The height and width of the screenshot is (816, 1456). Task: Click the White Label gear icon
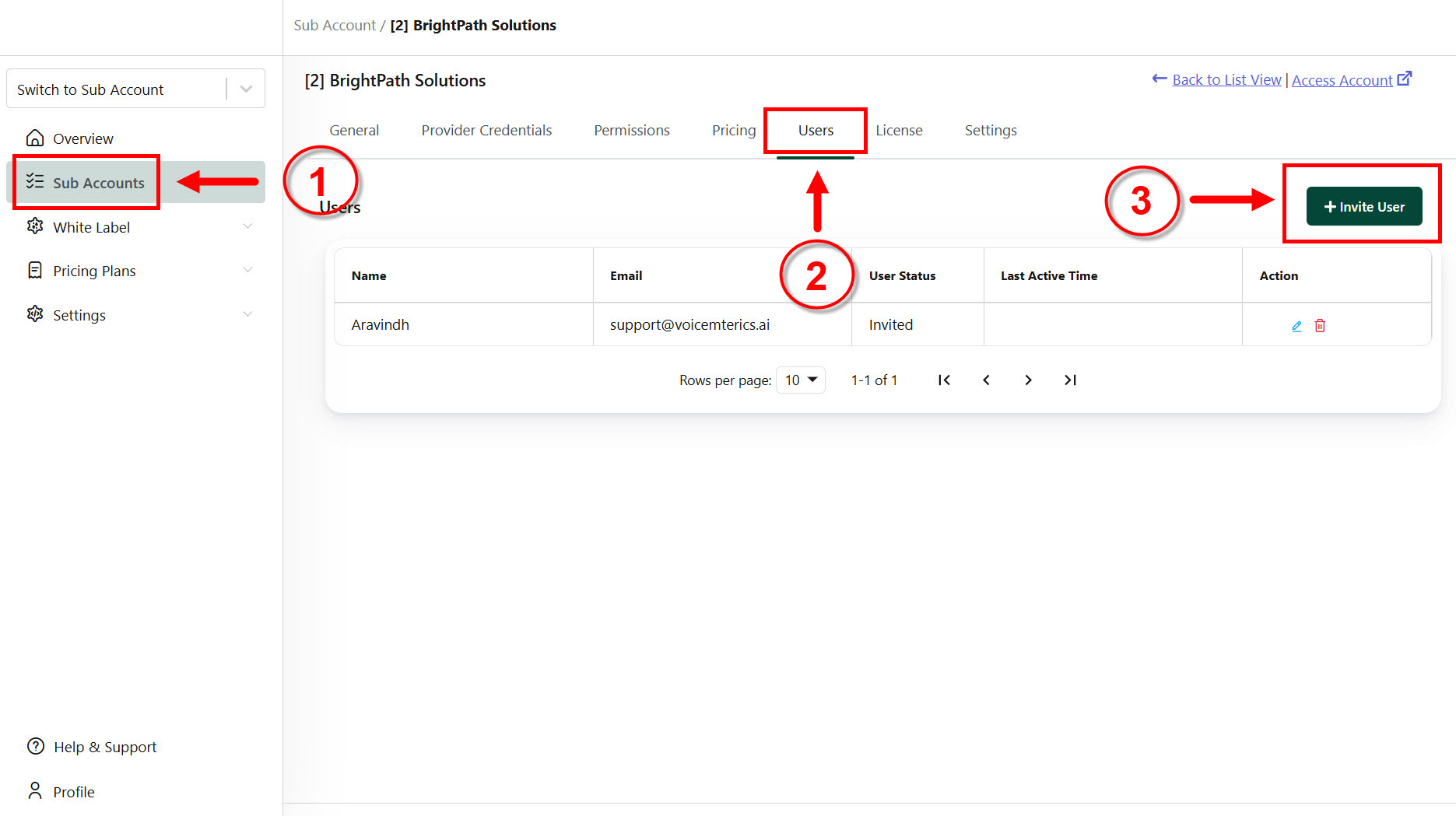35,226
